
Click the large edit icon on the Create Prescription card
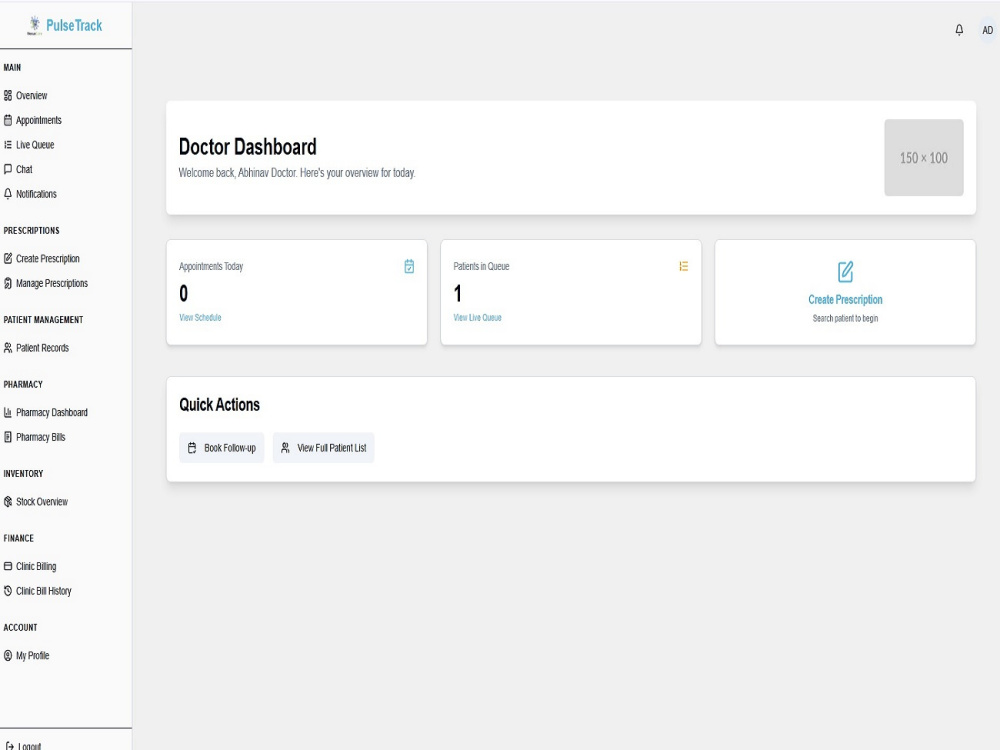pyautogui.click(x=845, y=272)
